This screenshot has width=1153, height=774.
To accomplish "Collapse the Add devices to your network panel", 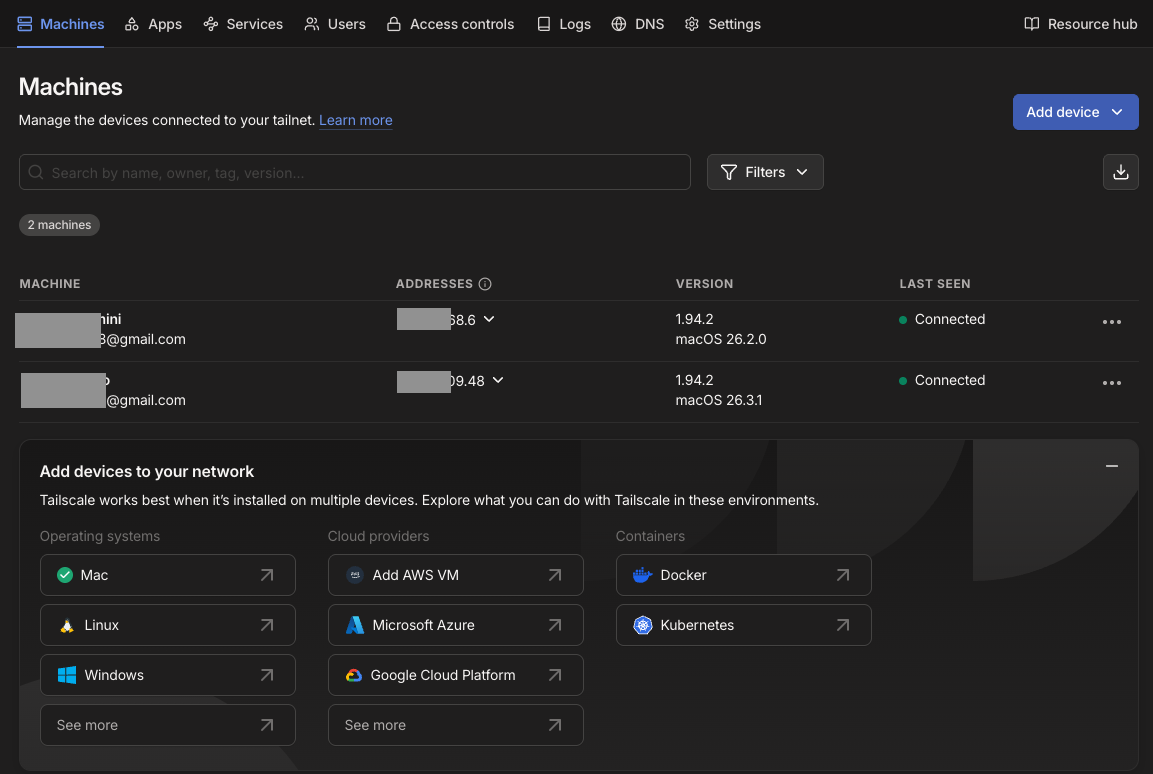I will (x=1111, y=466).
